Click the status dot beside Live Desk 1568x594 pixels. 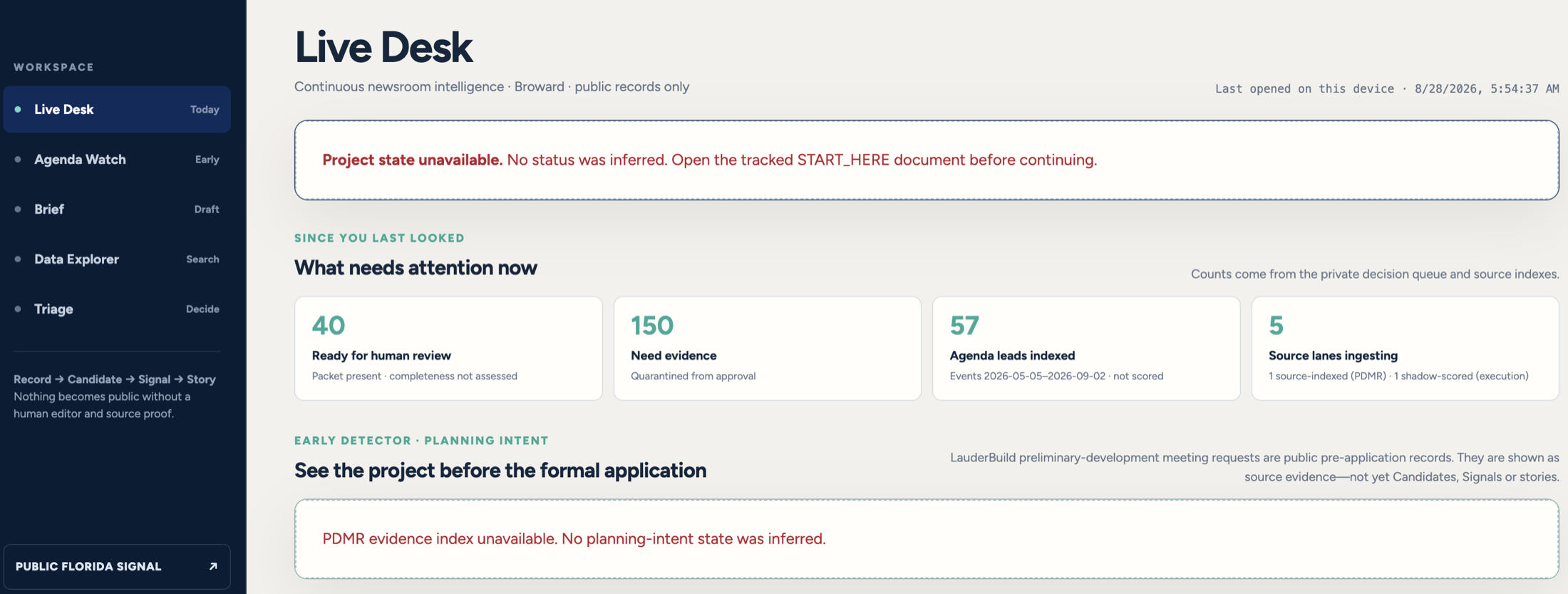click(18, 109)
